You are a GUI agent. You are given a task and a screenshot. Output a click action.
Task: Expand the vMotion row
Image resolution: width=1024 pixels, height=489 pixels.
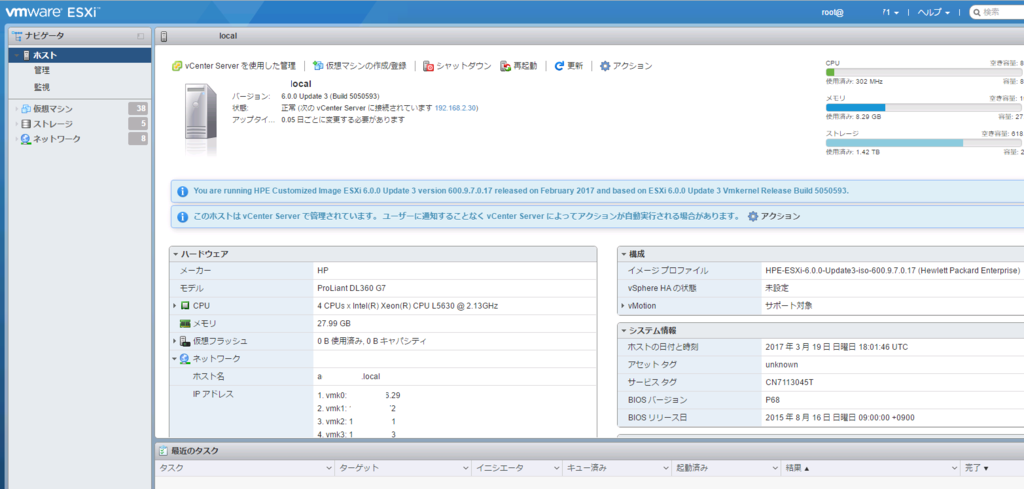tap(623, 306)
